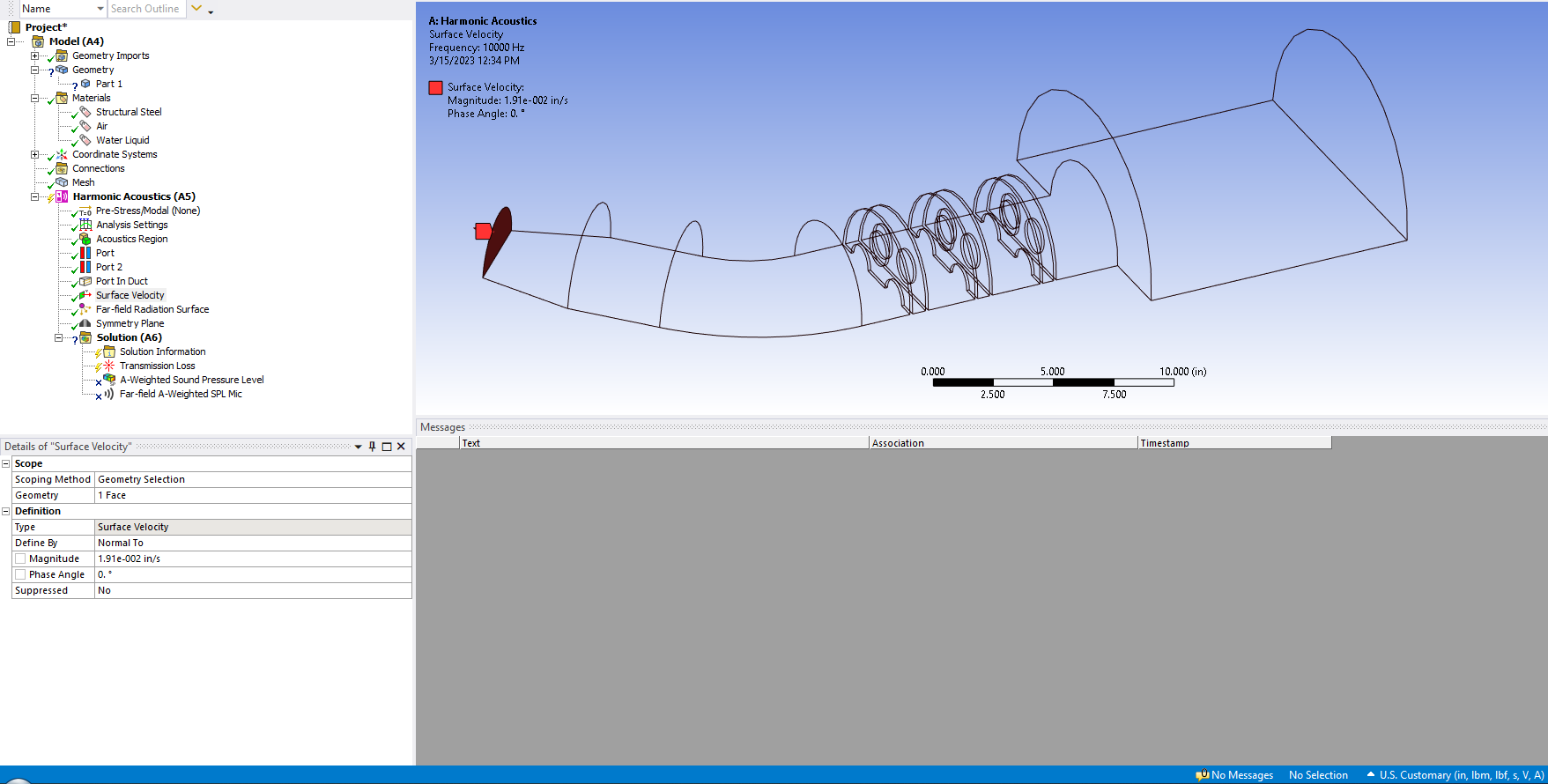Click the Search Outline input field
This screenshot has height=784, width=1548.
[147, 9]
